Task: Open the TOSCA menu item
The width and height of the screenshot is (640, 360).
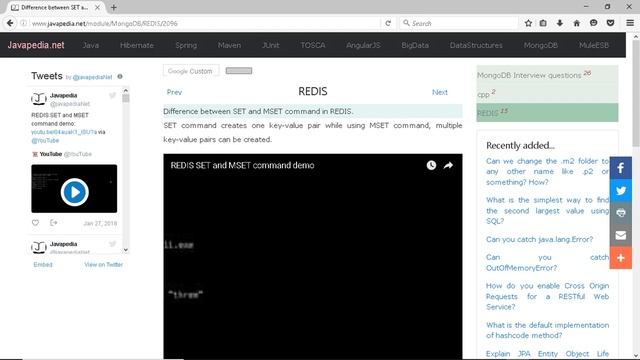Action: point(313,45)
